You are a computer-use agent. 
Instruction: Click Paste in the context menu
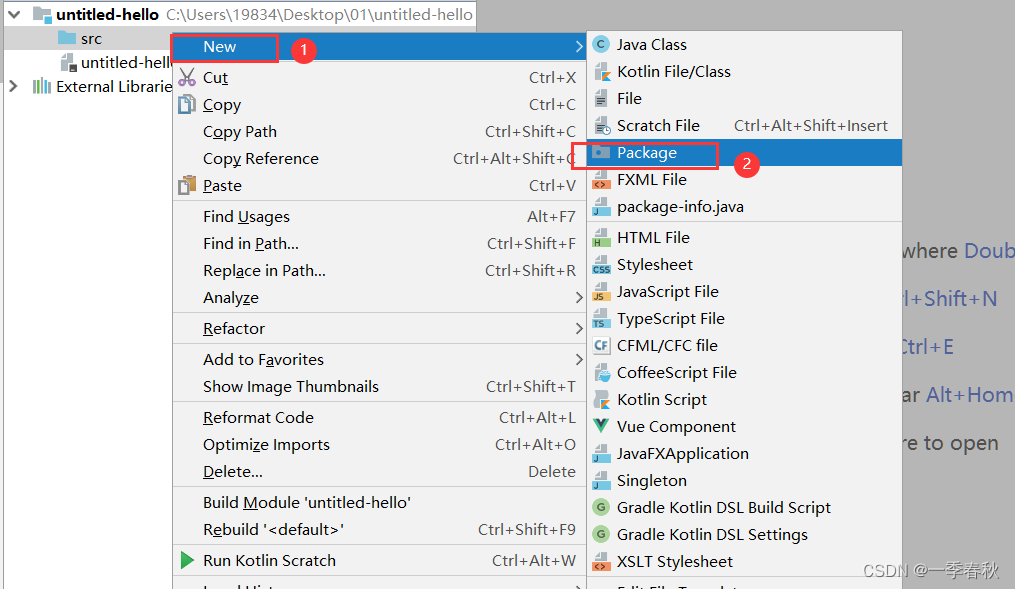pos(222,185)
